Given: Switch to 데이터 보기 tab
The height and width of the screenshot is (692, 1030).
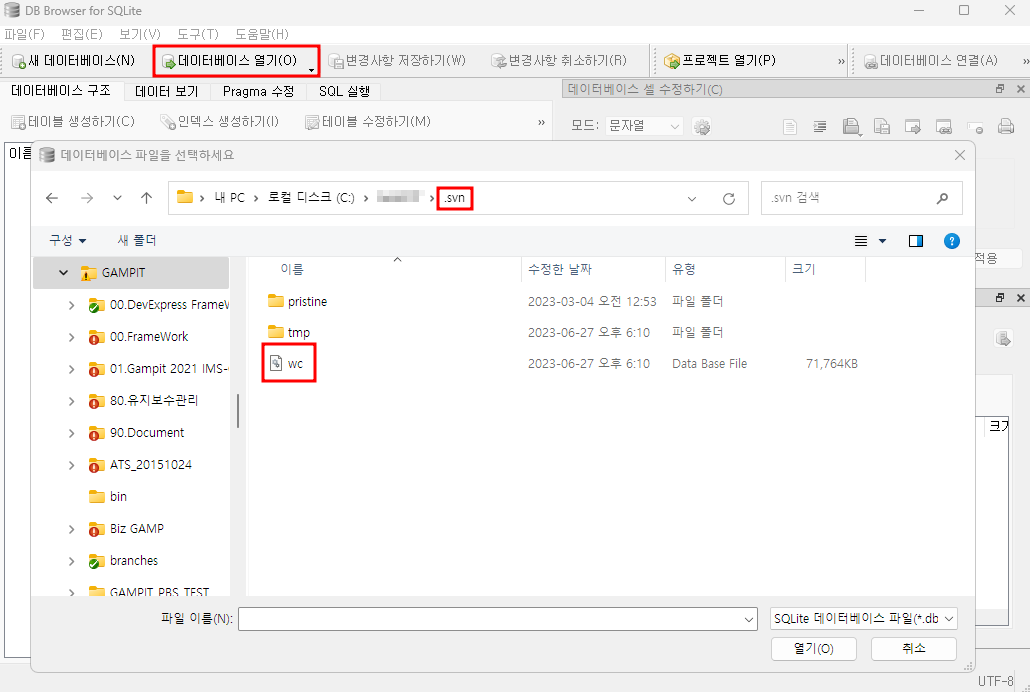Looking at the screenshot, I should tap(166, 91).
